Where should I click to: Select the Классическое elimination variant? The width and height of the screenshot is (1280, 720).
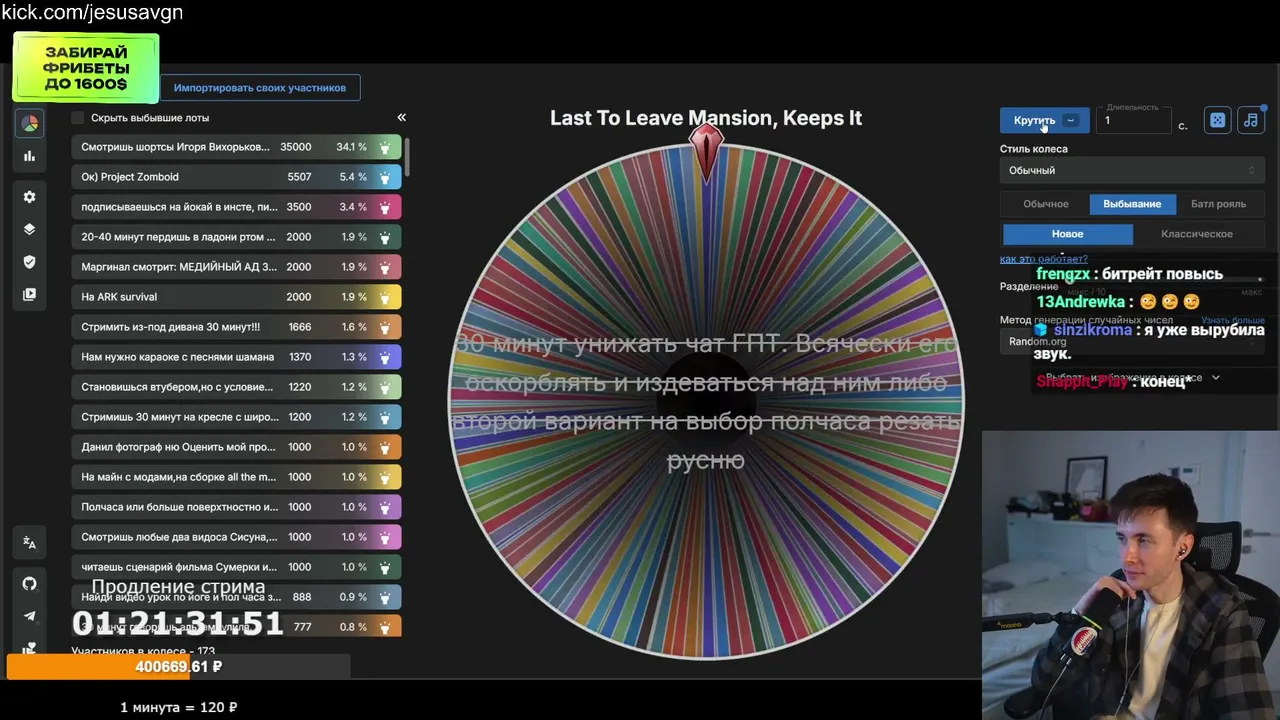(x=1197, y=234)
